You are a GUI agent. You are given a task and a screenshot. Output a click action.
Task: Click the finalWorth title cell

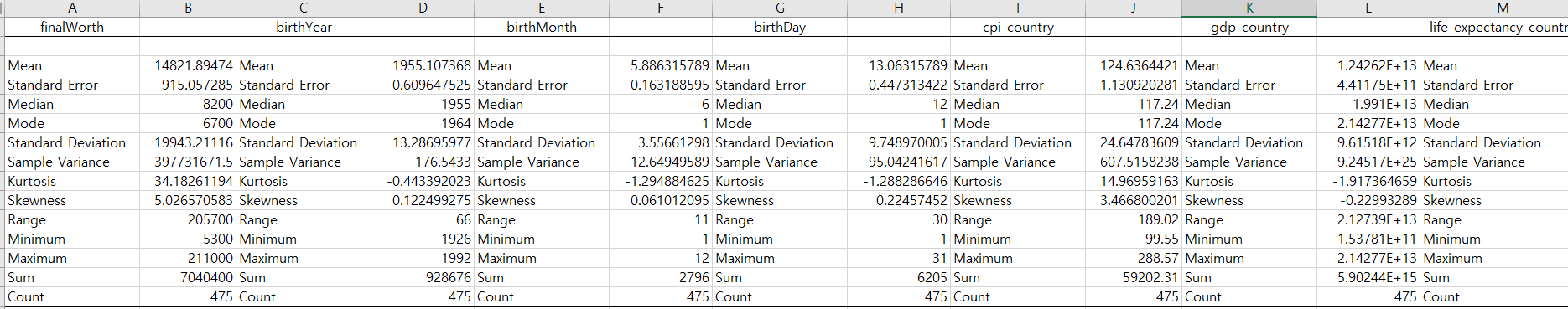[x=72, y=27]
